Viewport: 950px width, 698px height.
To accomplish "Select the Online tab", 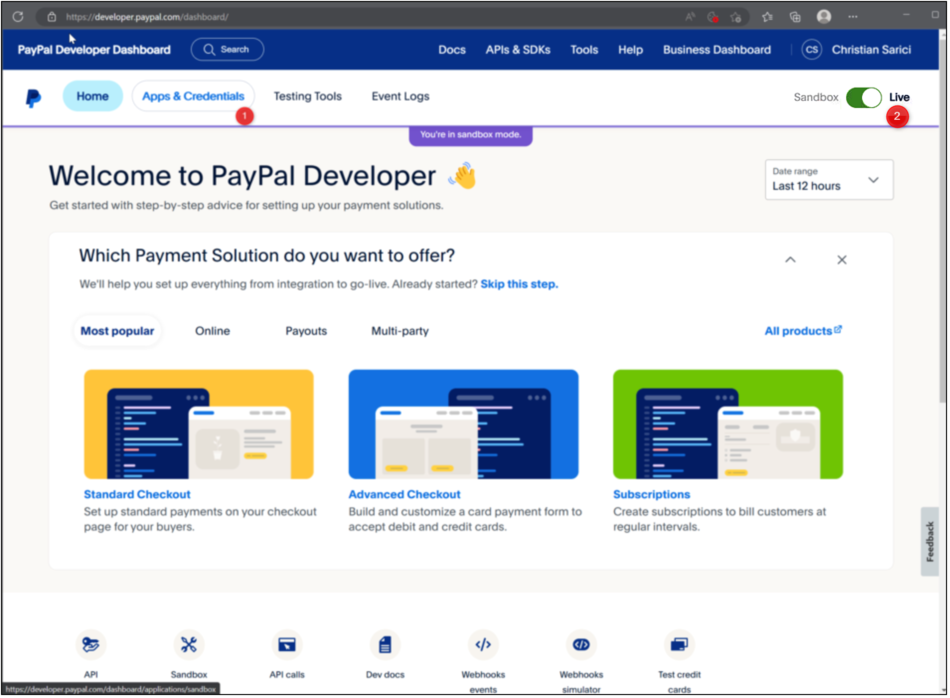I will coord(213,331).
